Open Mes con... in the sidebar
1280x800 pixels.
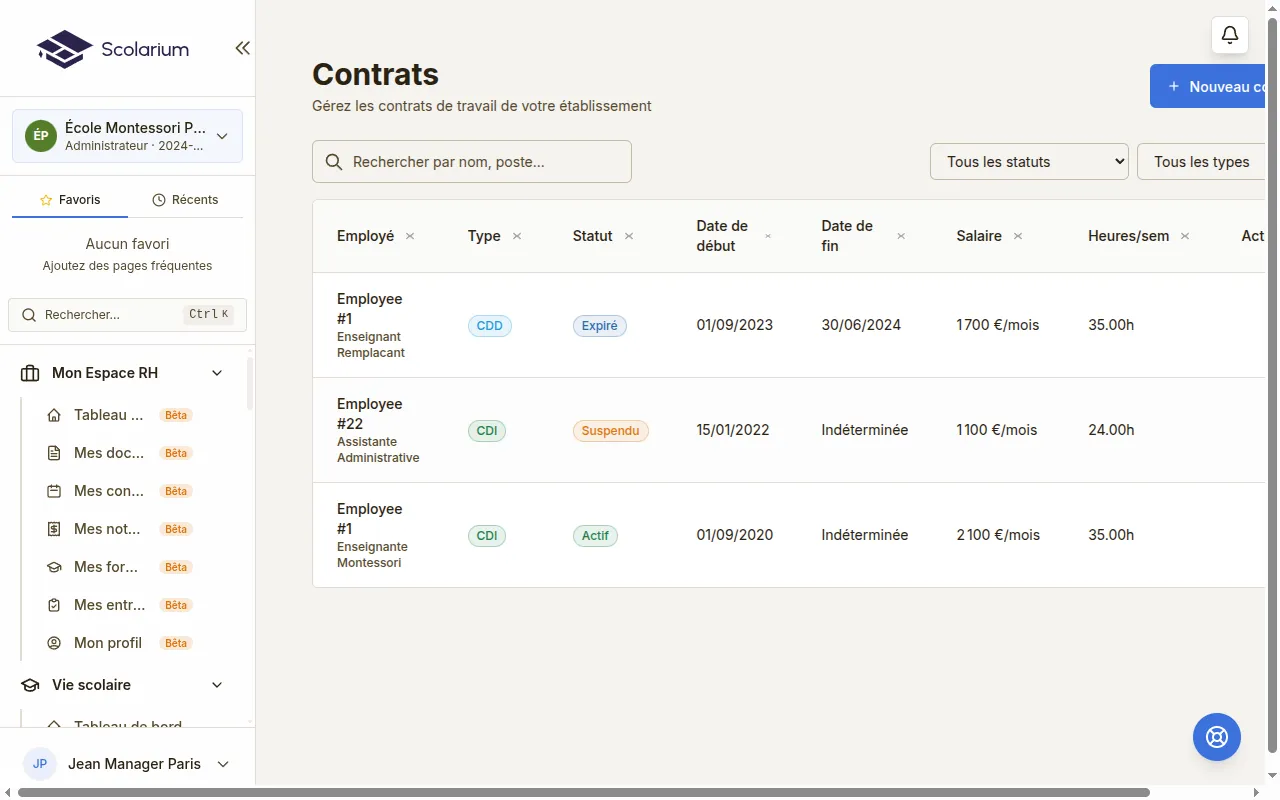109,491
